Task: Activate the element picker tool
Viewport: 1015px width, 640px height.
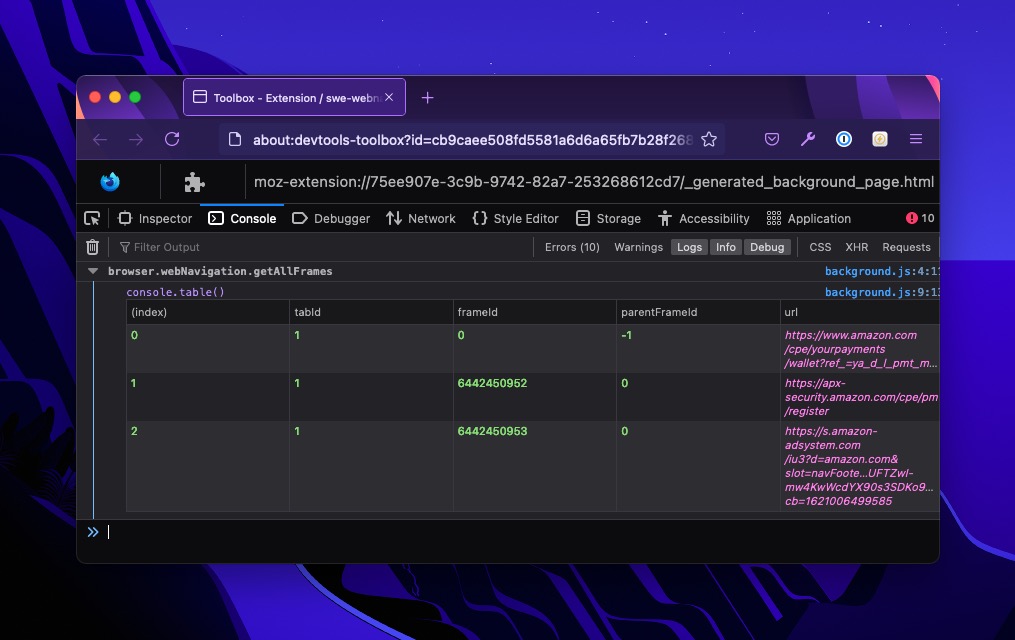Action: point(92,219)
